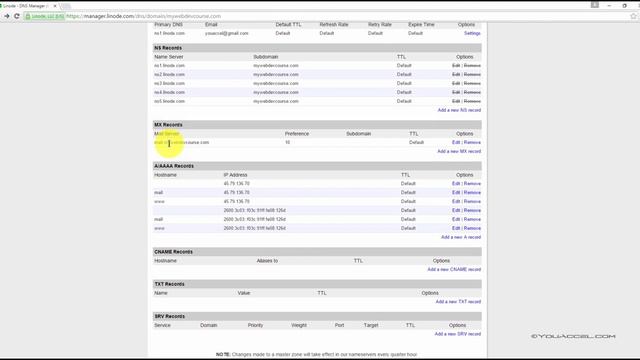Click the MX preference value 10
640x360 pixels.
pyautogui.click(x=287, y=142)
